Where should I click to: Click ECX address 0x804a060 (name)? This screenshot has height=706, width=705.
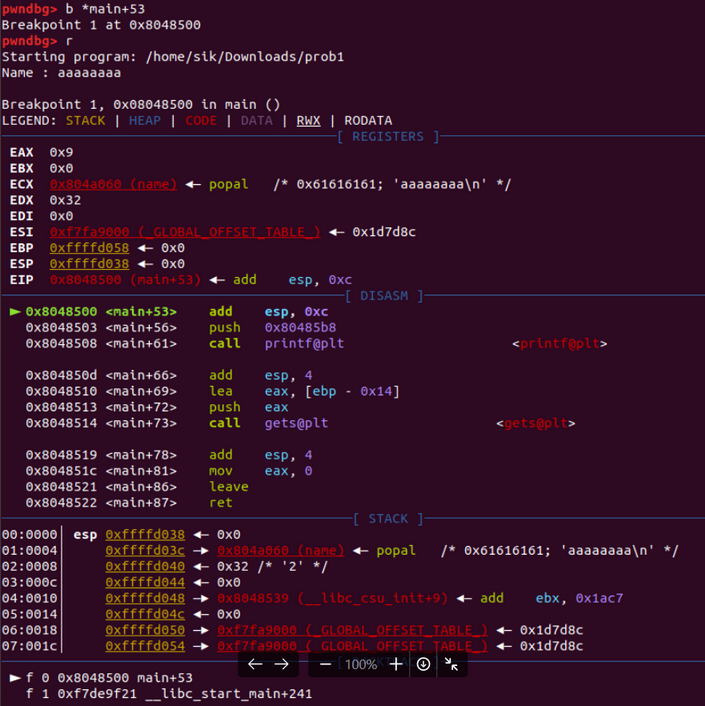[x=113, y=184]
